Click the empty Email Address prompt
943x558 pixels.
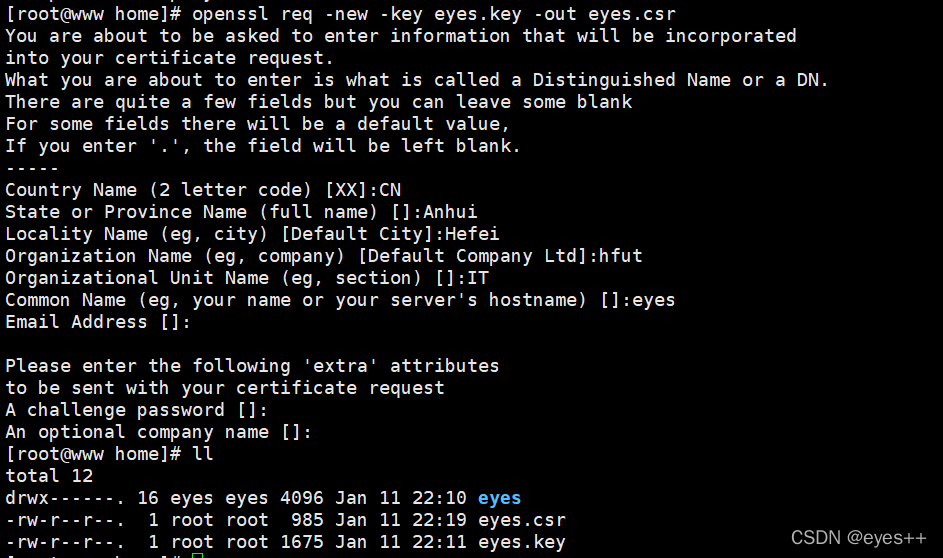[98, 322]
